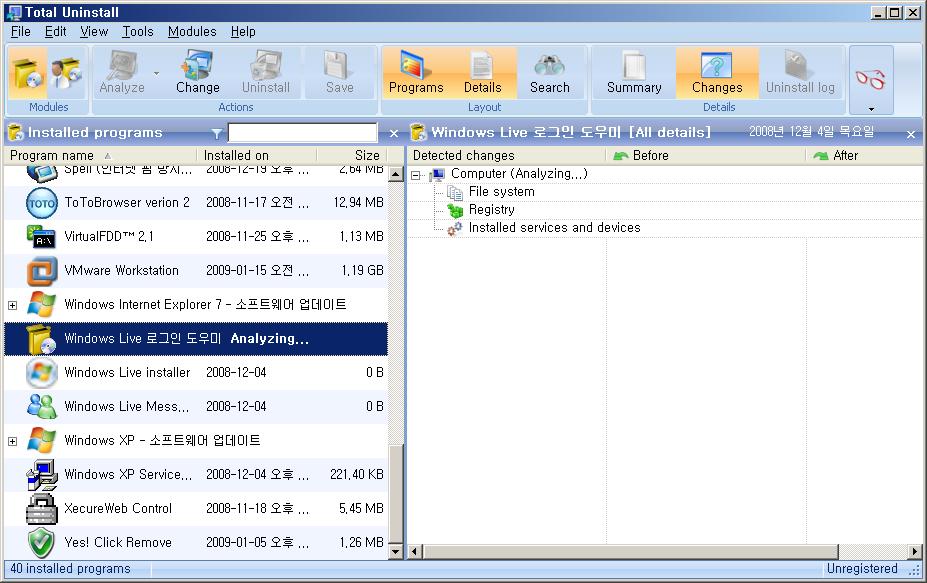This screenshot has width=927, height=583.
Task: Focus the program filter text box
Action: 302,132
